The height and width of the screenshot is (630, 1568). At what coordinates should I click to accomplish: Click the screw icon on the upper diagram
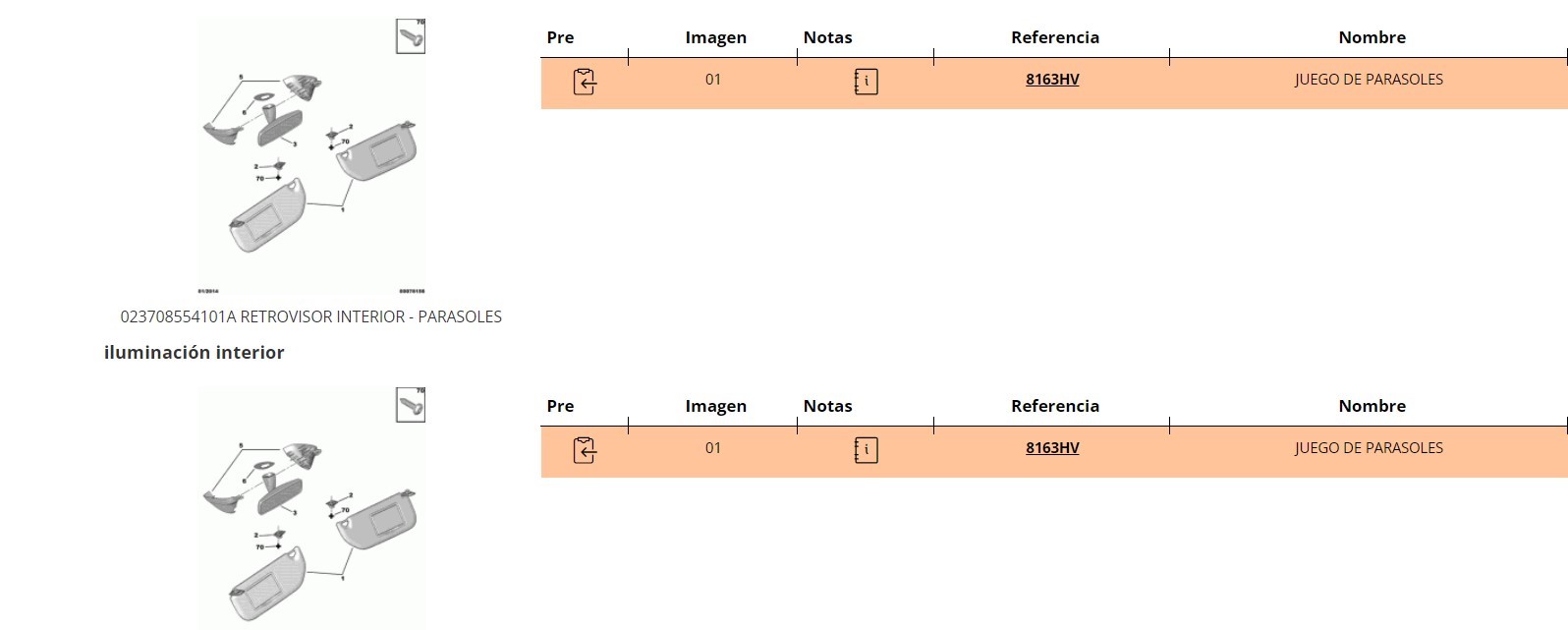pyautogui.click(x=411, y=37)
